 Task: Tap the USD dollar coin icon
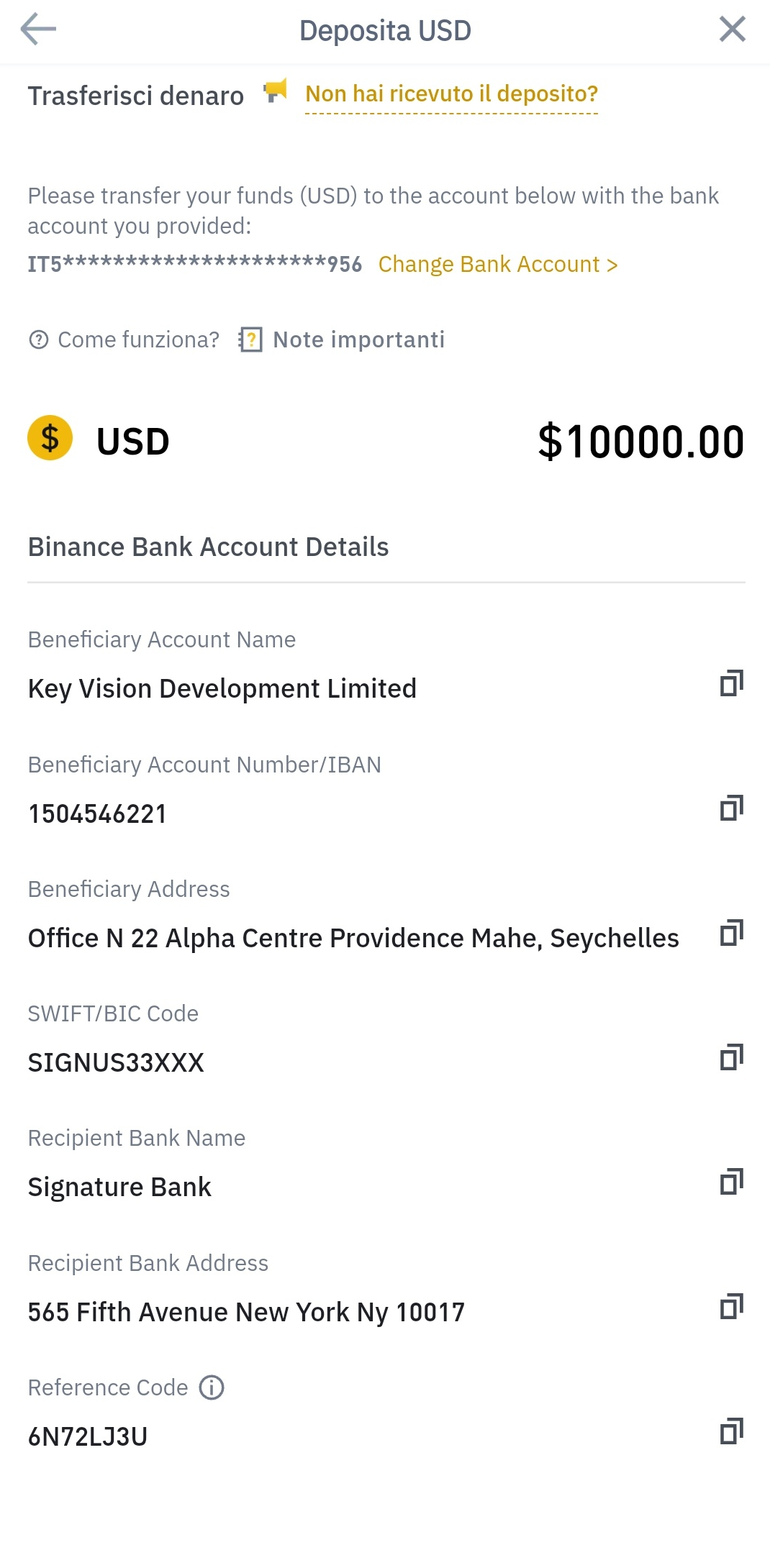50,438
